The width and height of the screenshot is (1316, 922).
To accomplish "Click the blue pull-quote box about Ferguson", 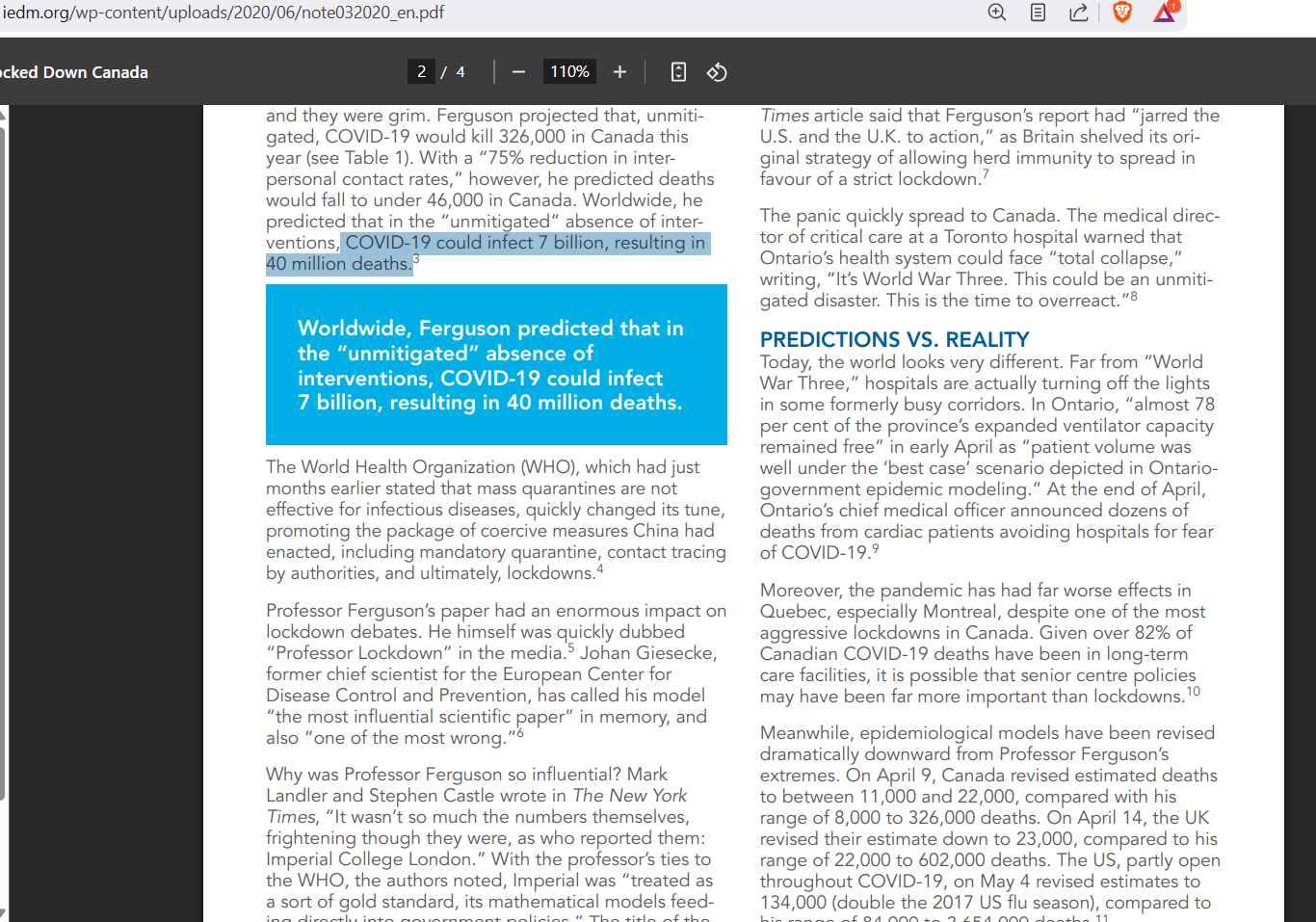I will pos(496,364).
